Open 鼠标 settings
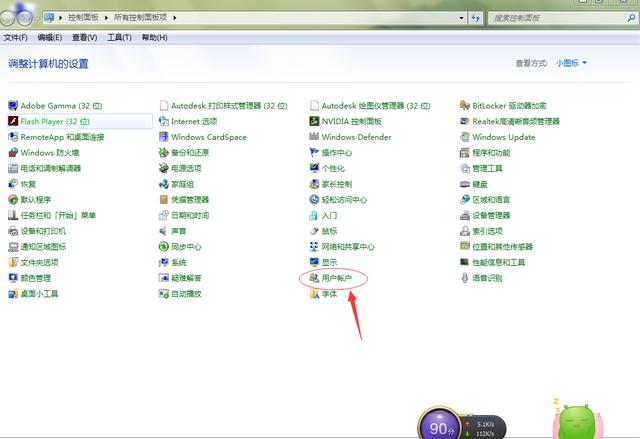Image resolution: width=640 pixels, height=439 pixels. click(323, 231)
